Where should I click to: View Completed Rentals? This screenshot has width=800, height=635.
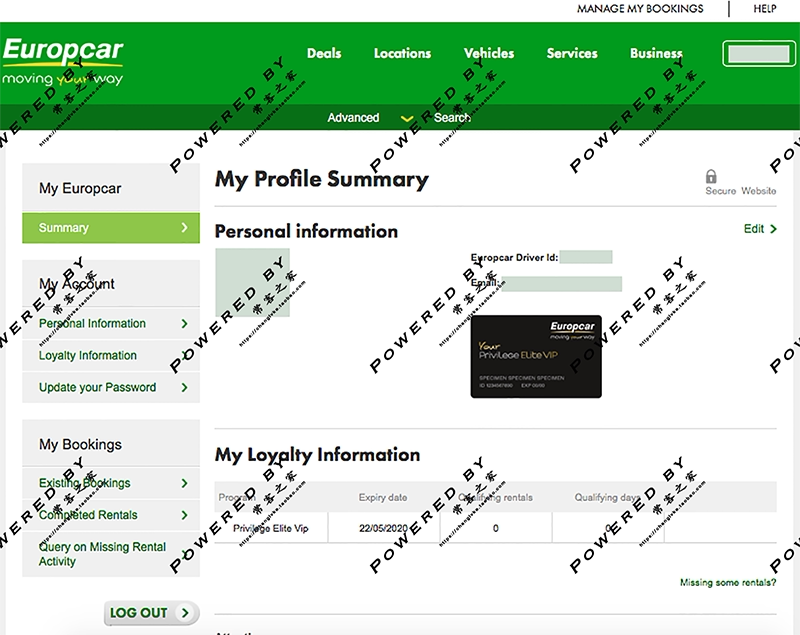(111, 515)
